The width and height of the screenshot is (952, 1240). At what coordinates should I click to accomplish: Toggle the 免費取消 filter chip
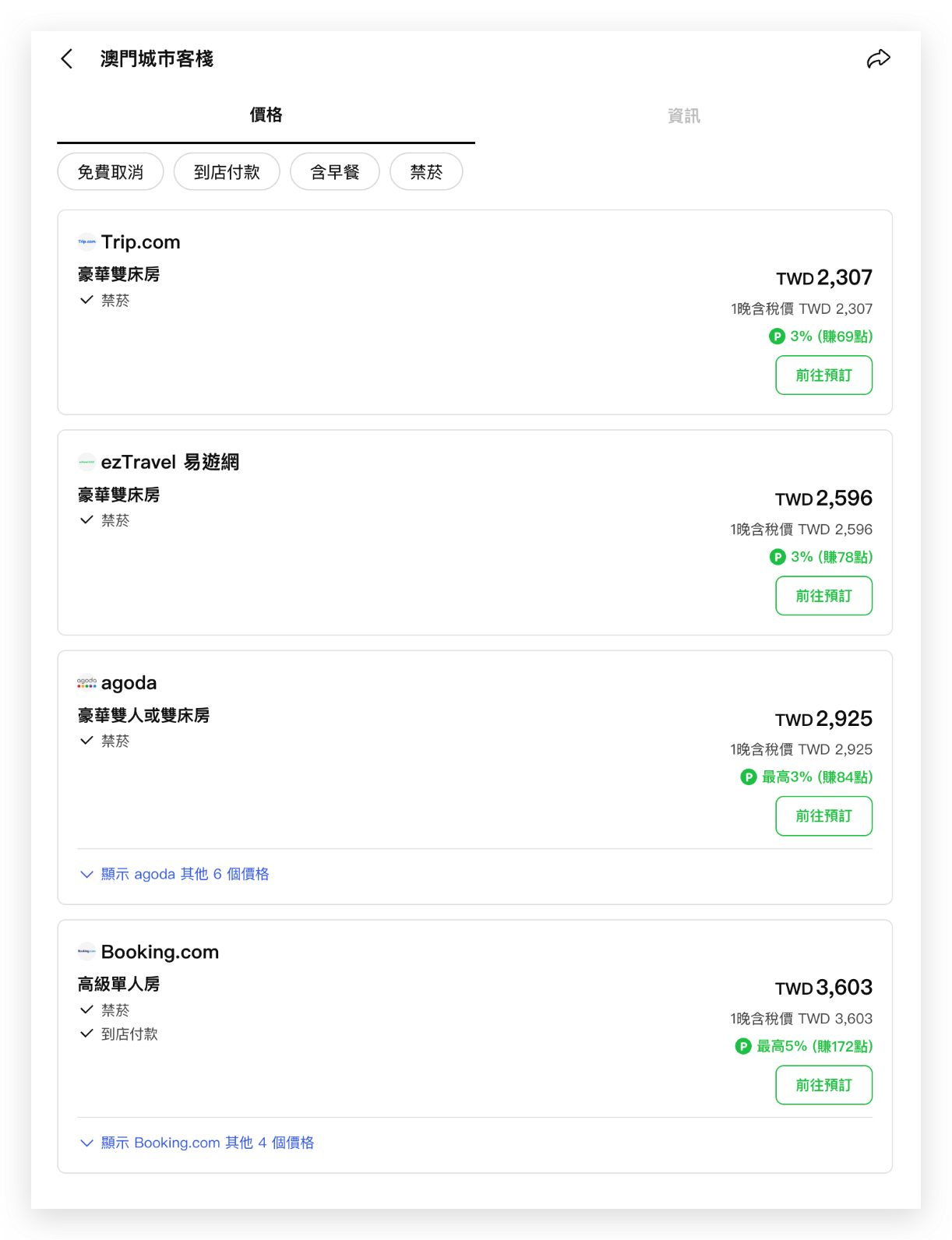click(111, 172)
